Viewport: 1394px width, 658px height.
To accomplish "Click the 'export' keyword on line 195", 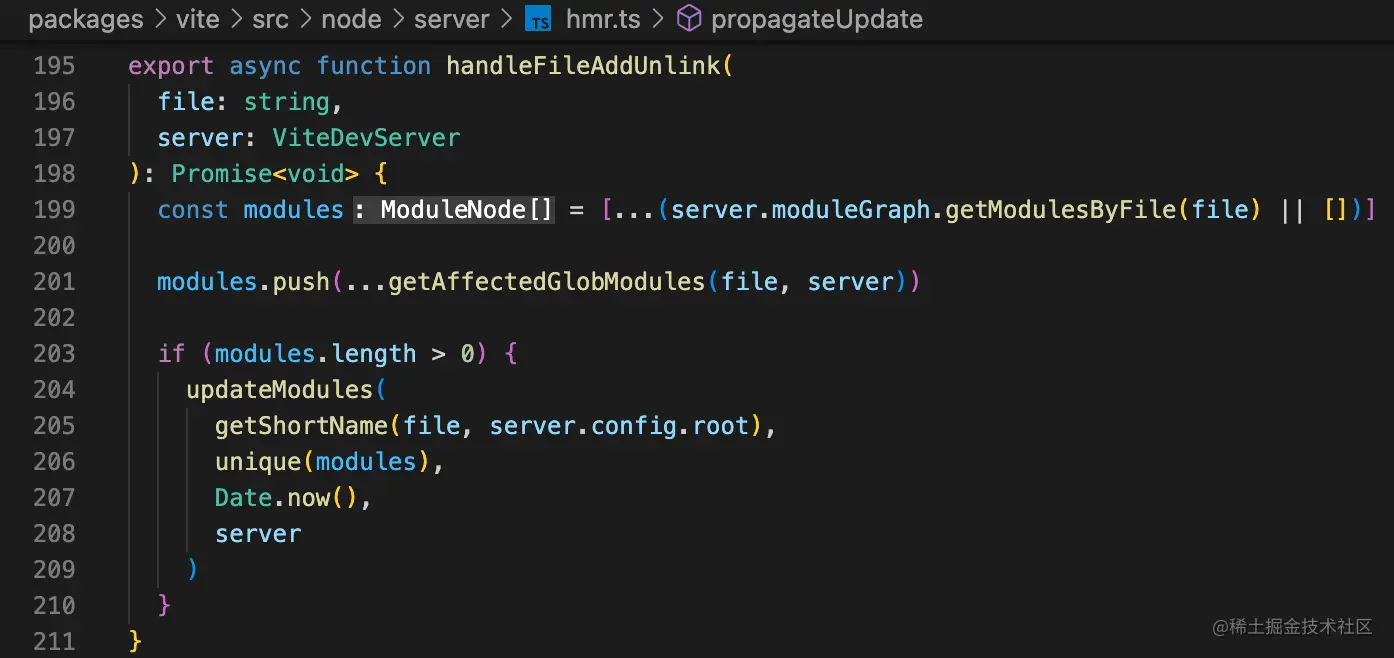I will pos(171,66).
